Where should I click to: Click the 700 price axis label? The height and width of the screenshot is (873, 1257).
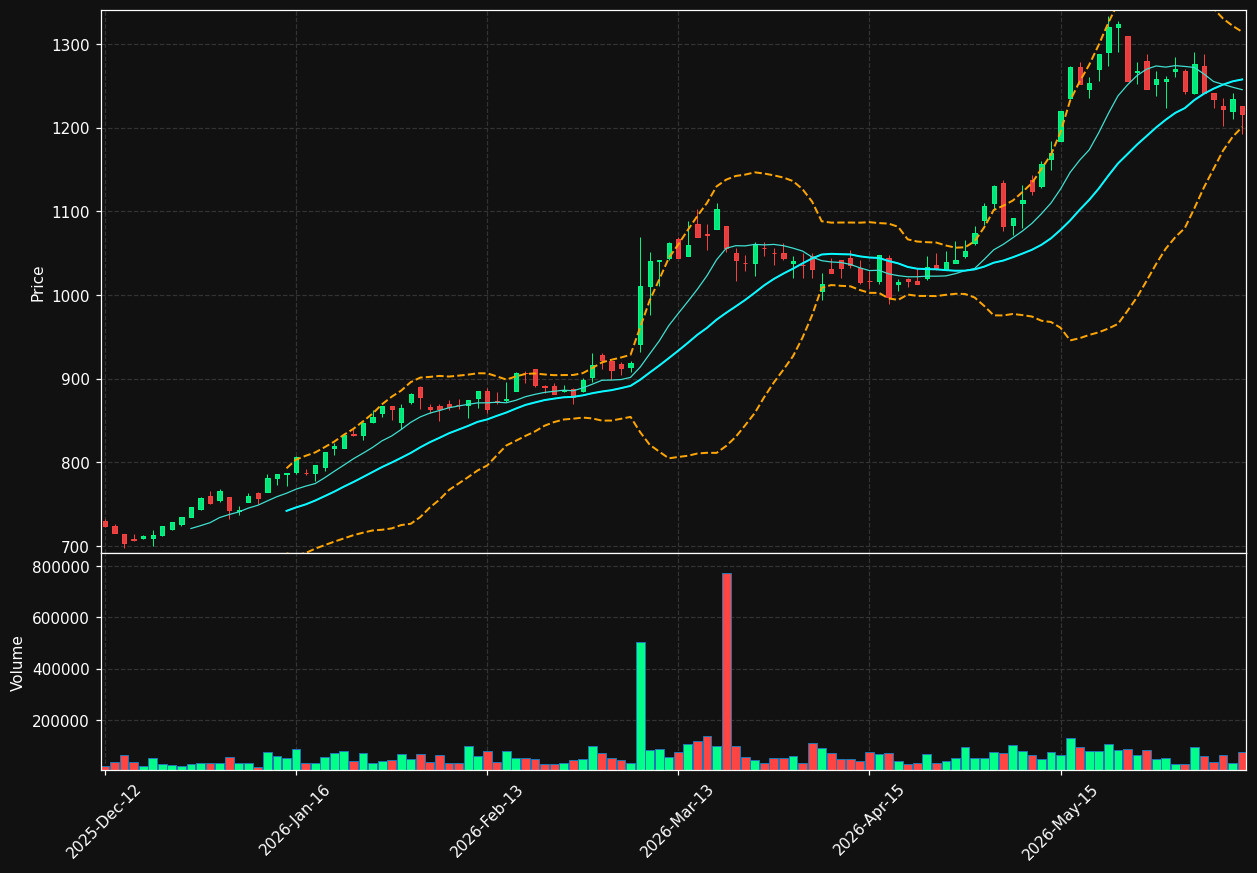[x=76, y=547]
